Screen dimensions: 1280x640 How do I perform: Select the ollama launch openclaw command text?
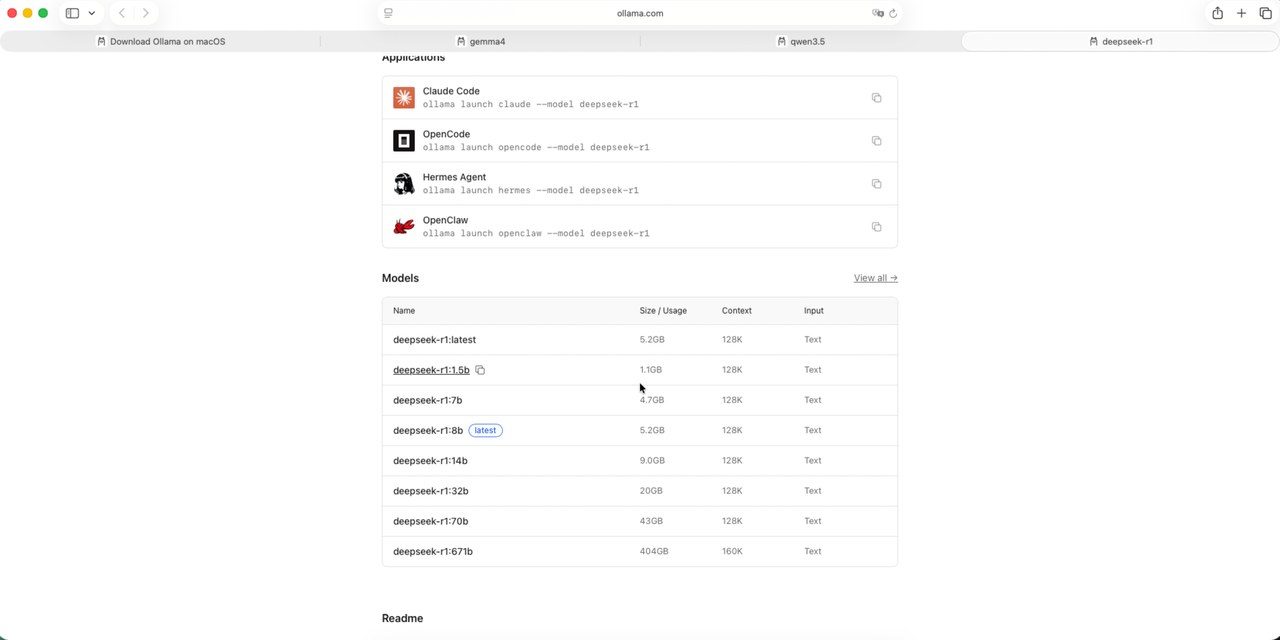pyautogui.click(x=536, y=233)
